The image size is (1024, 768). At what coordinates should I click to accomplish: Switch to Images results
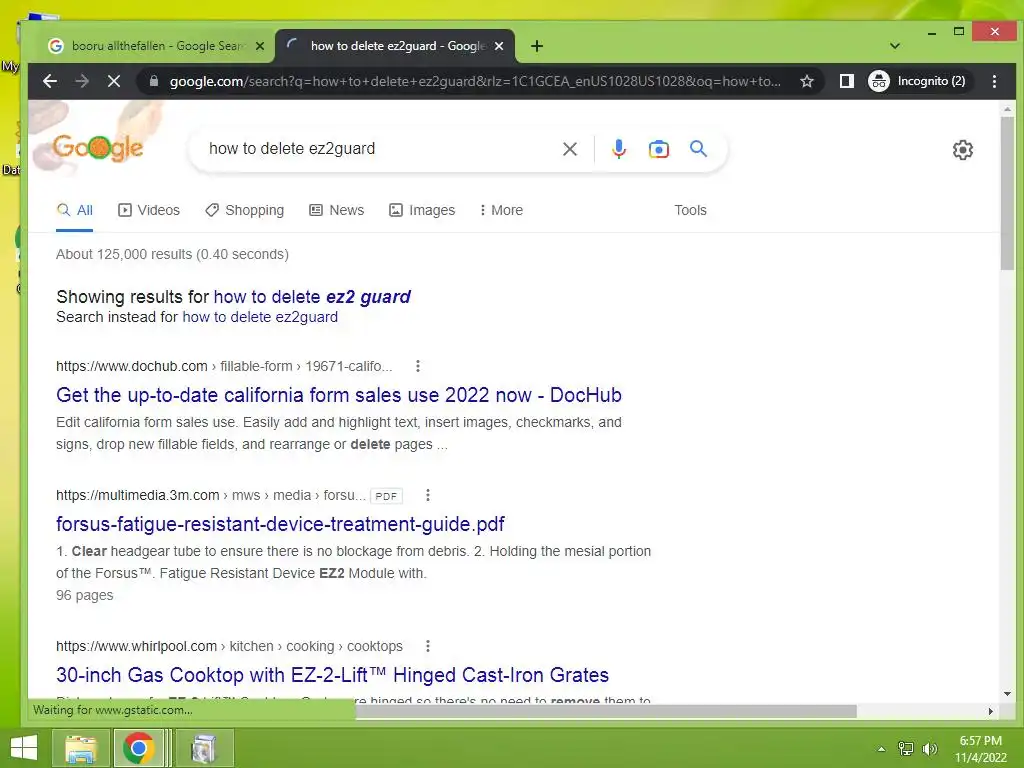(422, 210)
